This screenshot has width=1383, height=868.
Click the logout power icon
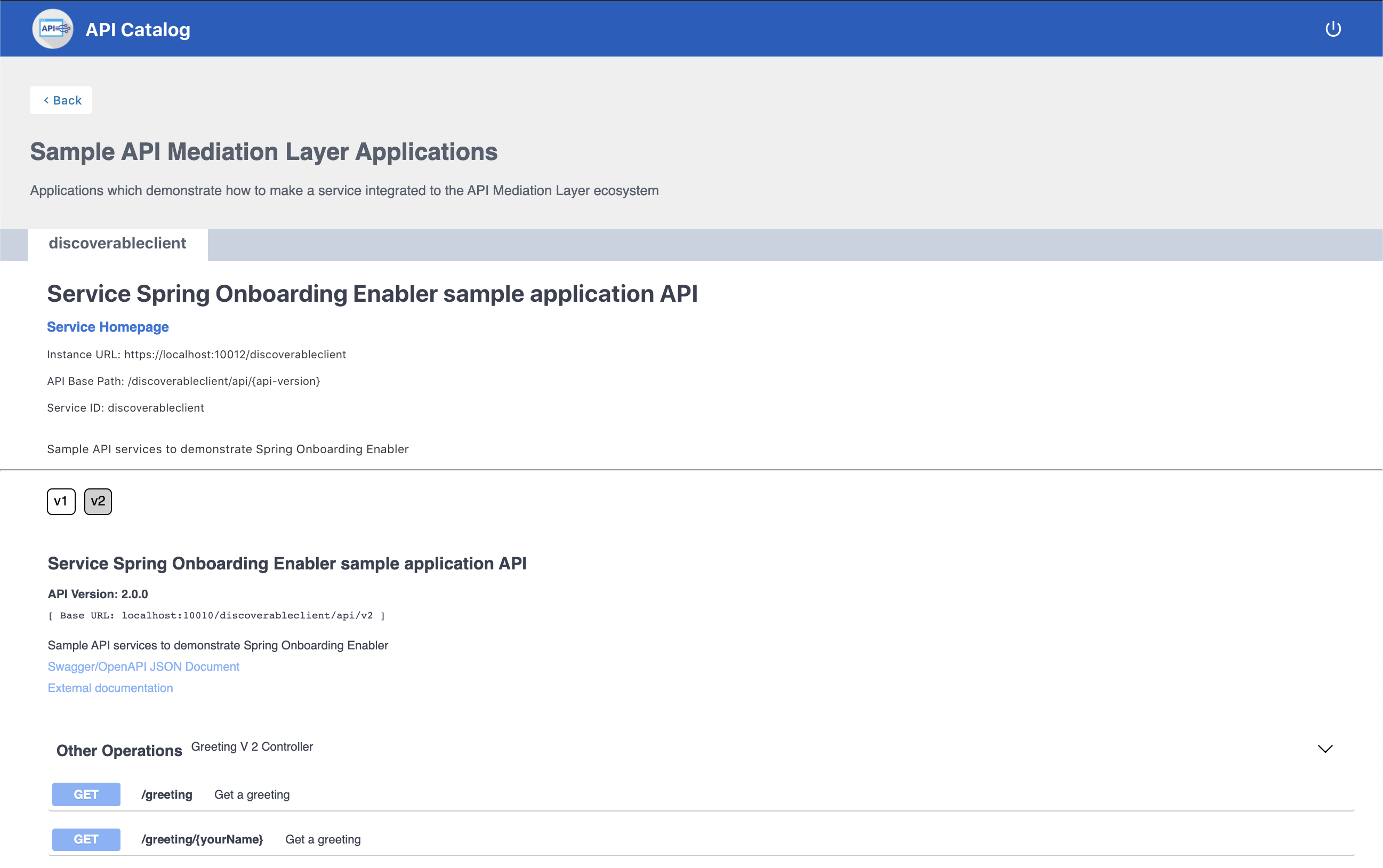(1332, 29)
